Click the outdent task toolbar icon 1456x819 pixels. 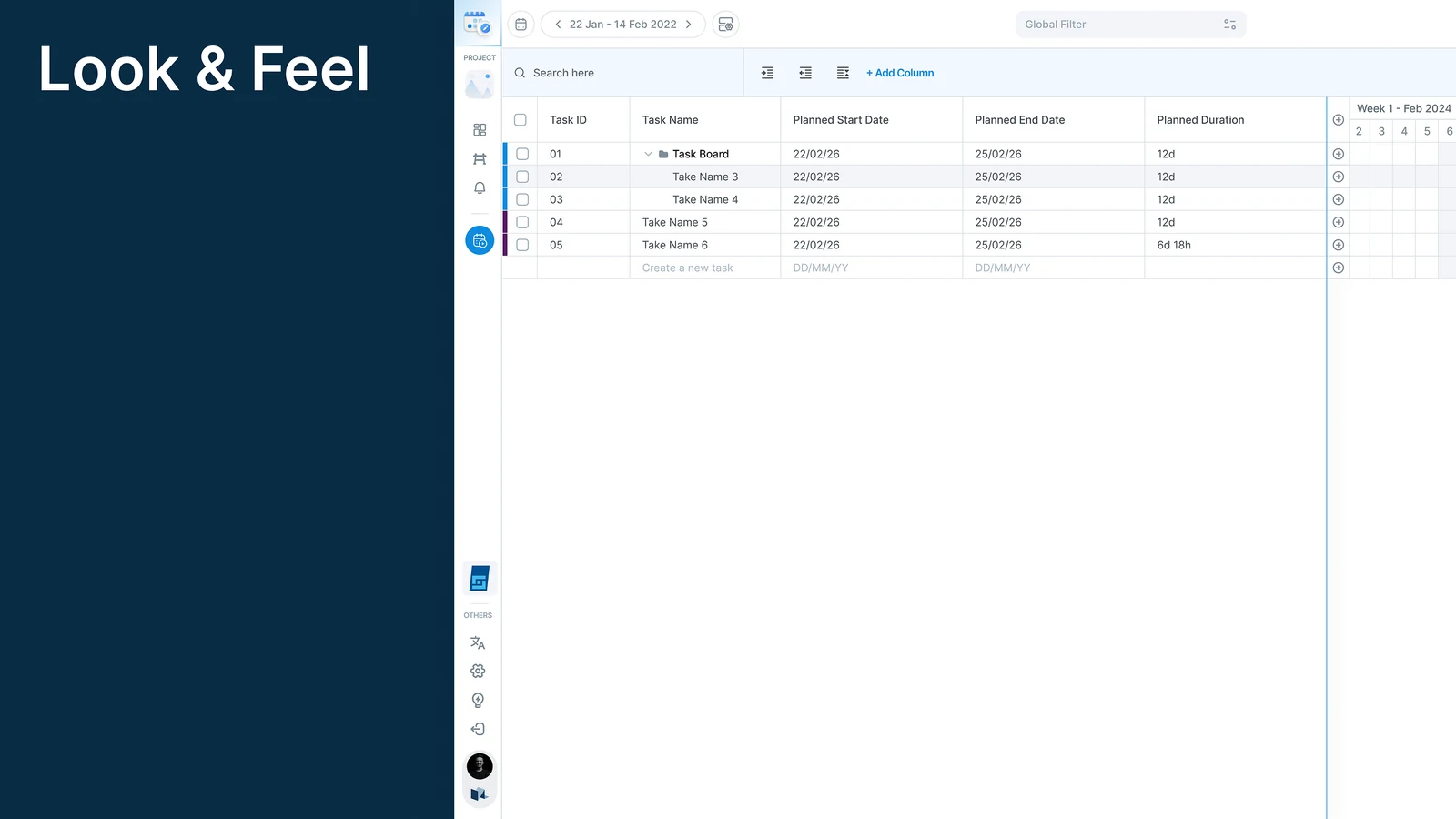point(805,73)
